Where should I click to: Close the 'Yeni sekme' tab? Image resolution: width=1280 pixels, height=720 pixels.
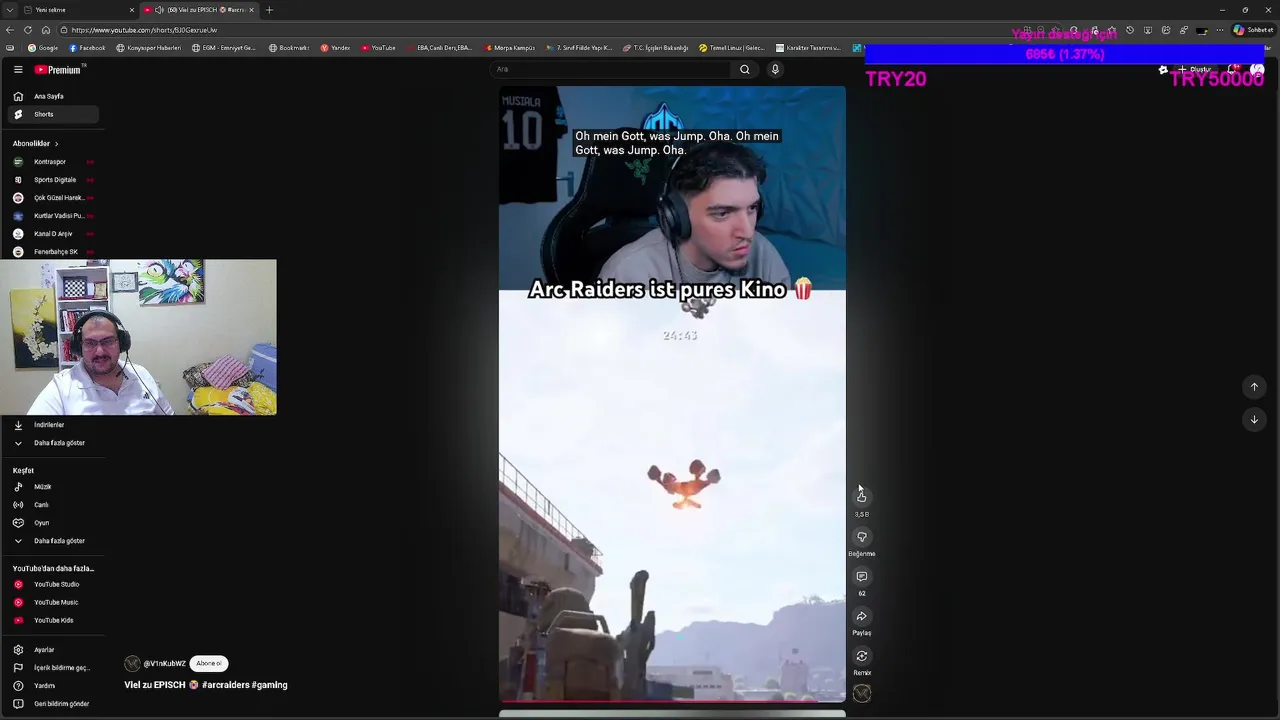point(131,10)
